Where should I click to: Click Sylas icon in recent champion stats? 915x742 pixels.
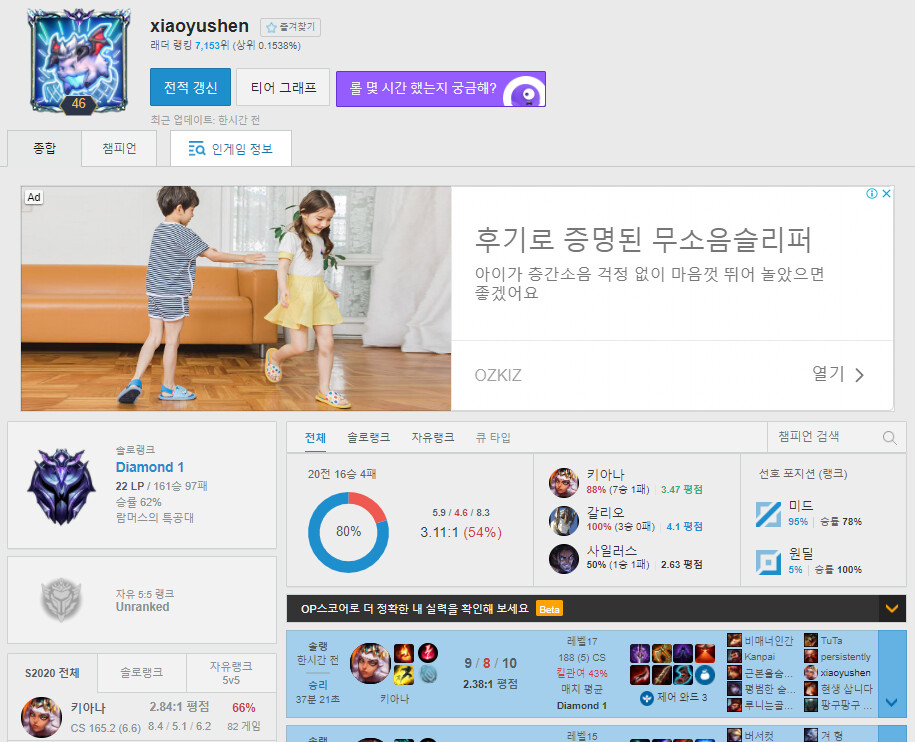point(563,558)
